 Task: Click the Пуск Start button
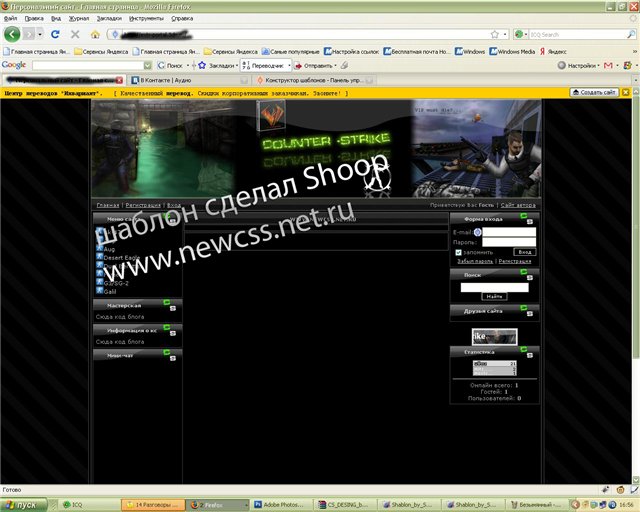pos(23,505)
